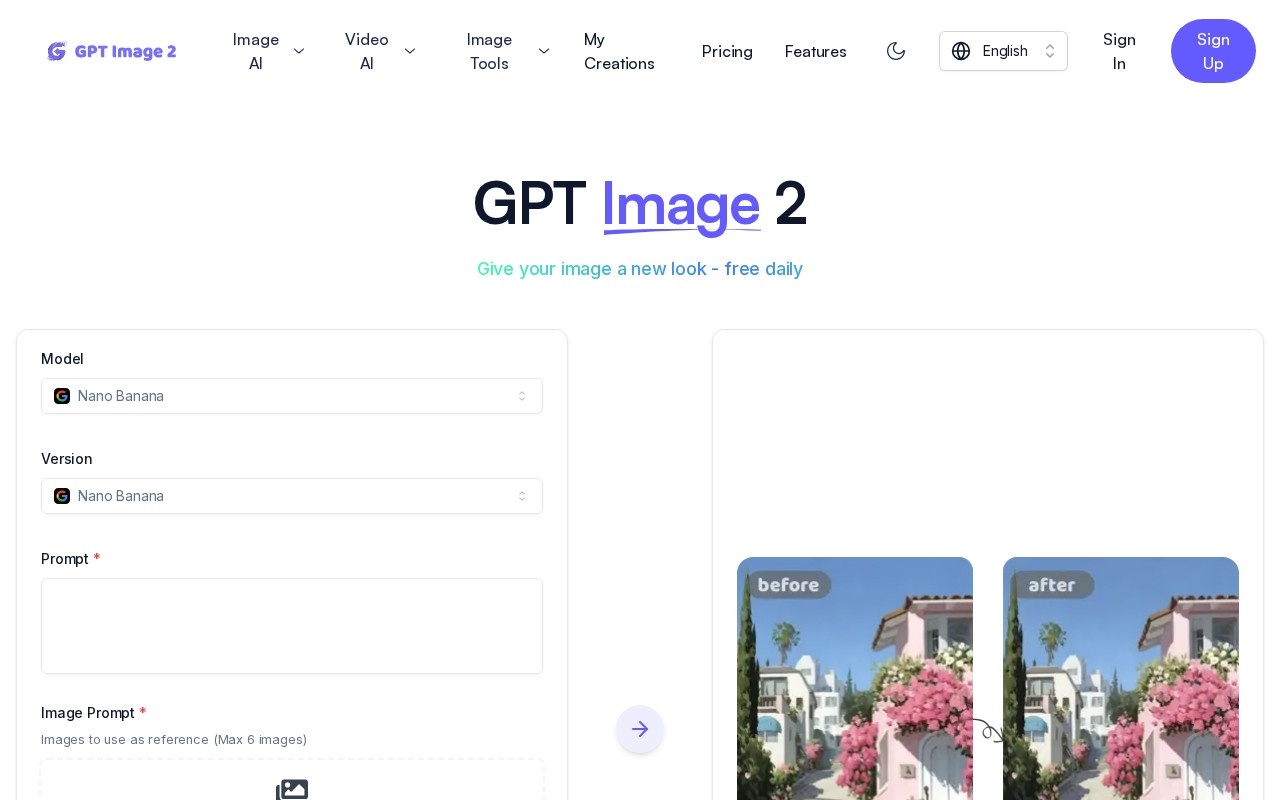The height and width of the screenshot is (800, 1280).
Task: Click the GPT Image 2 logo
Action: coord(112,51)
